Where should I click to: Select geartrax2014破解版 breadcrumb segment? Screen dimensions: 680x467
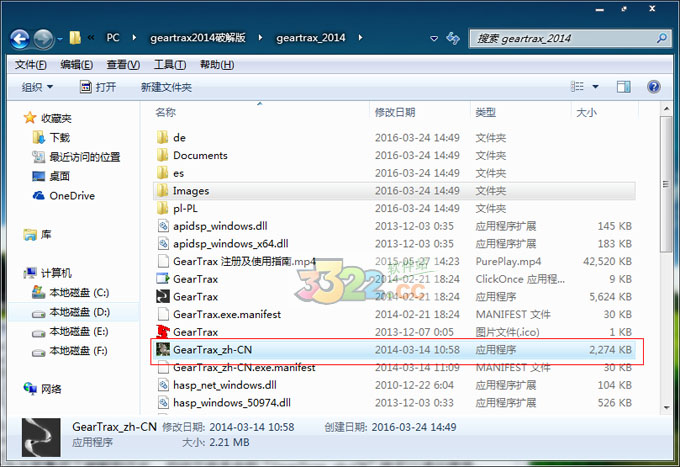click(198, 38)
